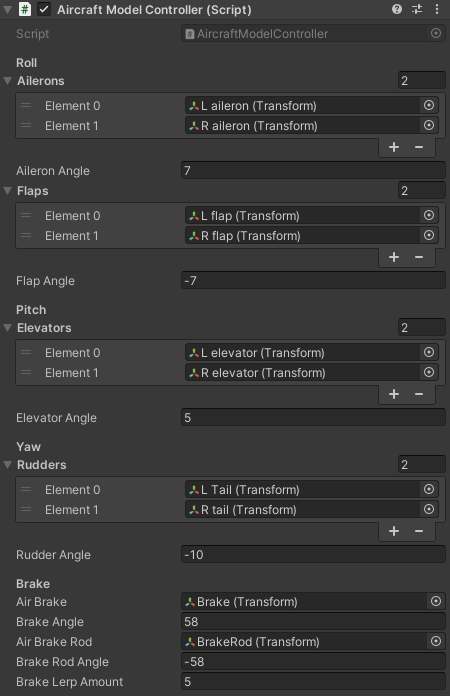The width and height of the screenshot is (450, 696).
Task: Click the Brake Lerp Amount field
Action: [313, 682]
